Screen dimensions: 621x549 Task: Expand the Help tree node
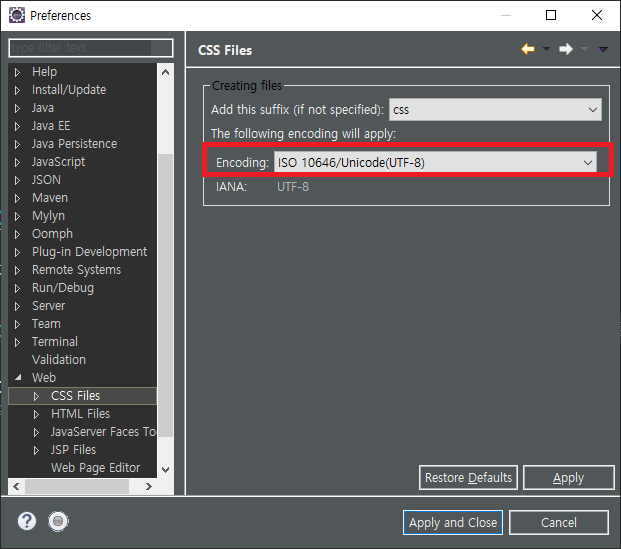(17, 72)
